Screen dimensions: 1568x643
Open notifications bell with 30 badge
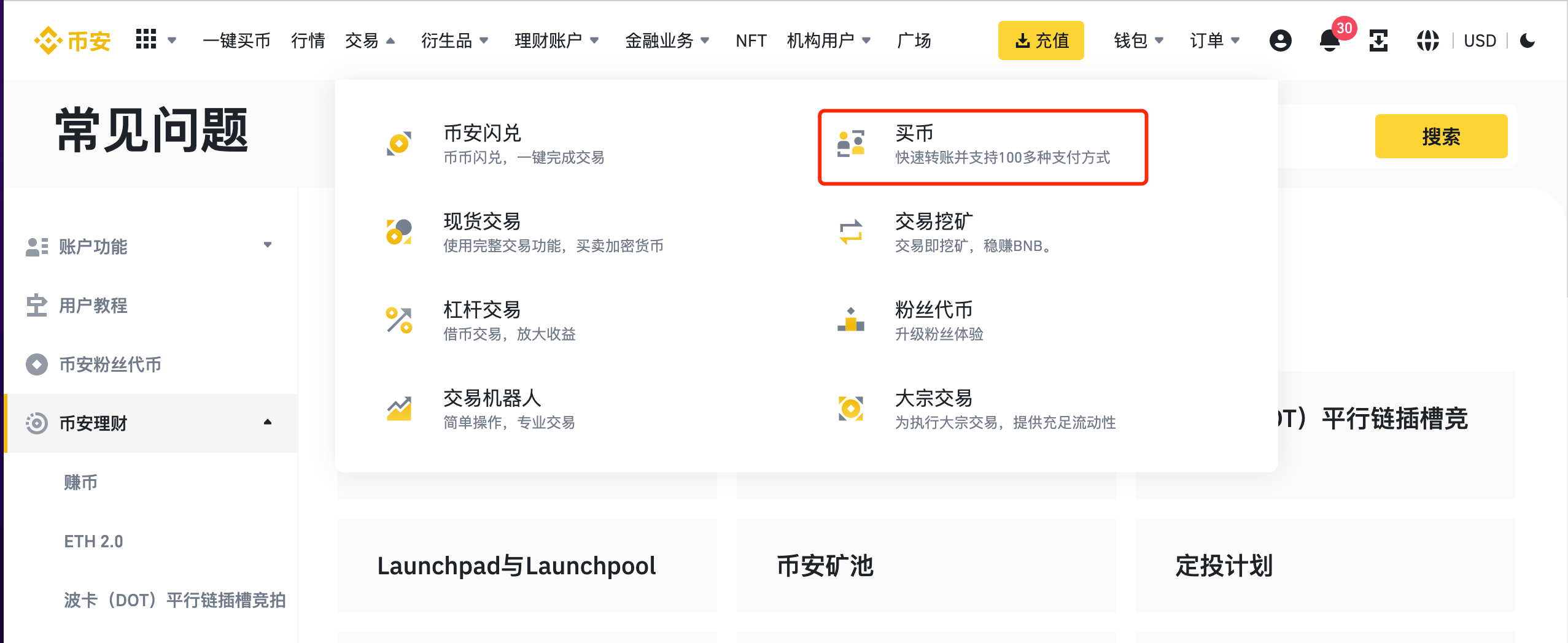pos(1329,40)
